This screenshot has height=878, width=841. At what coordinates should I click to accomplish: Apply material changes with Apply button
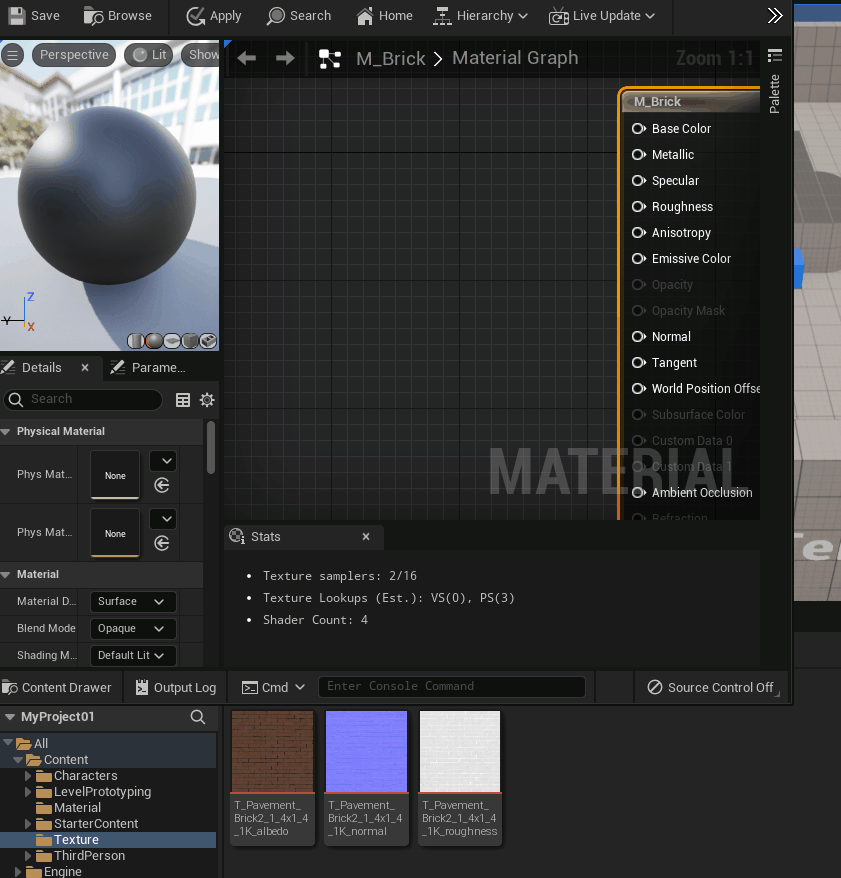point(214,16)
